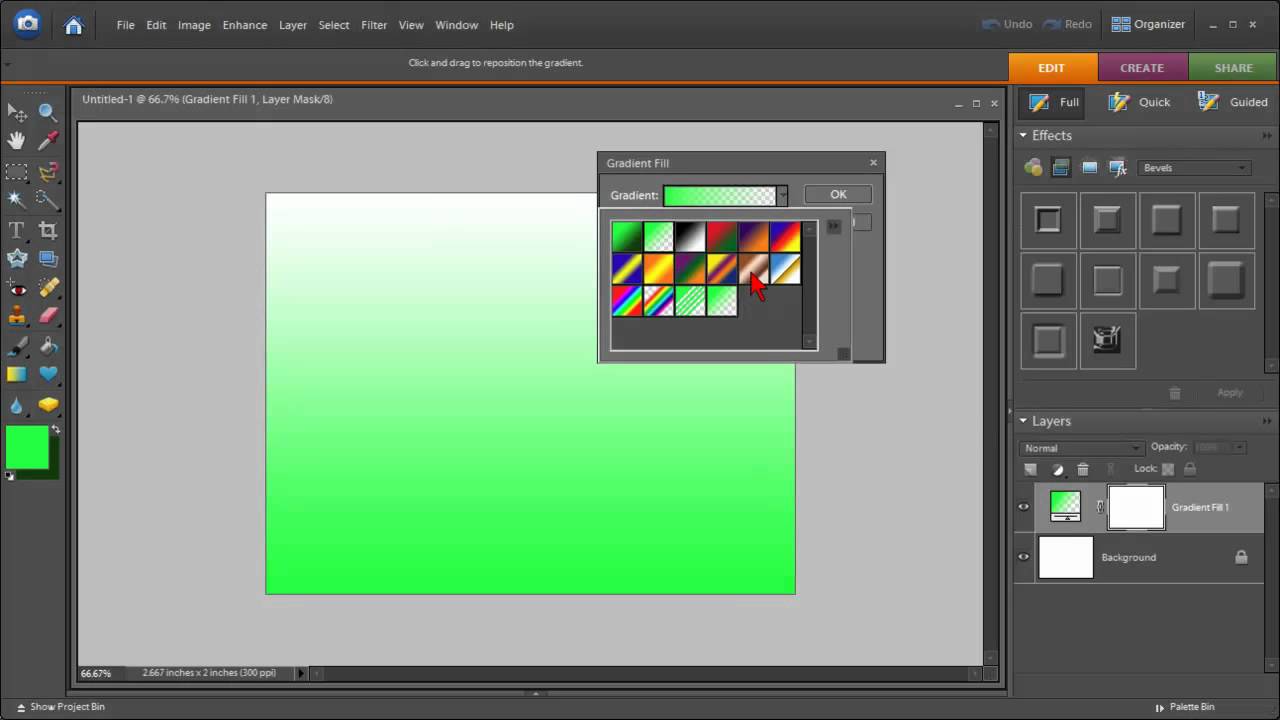Open the Filter menu
Viewport: 1280px width, 720px height.
[374, 25]
